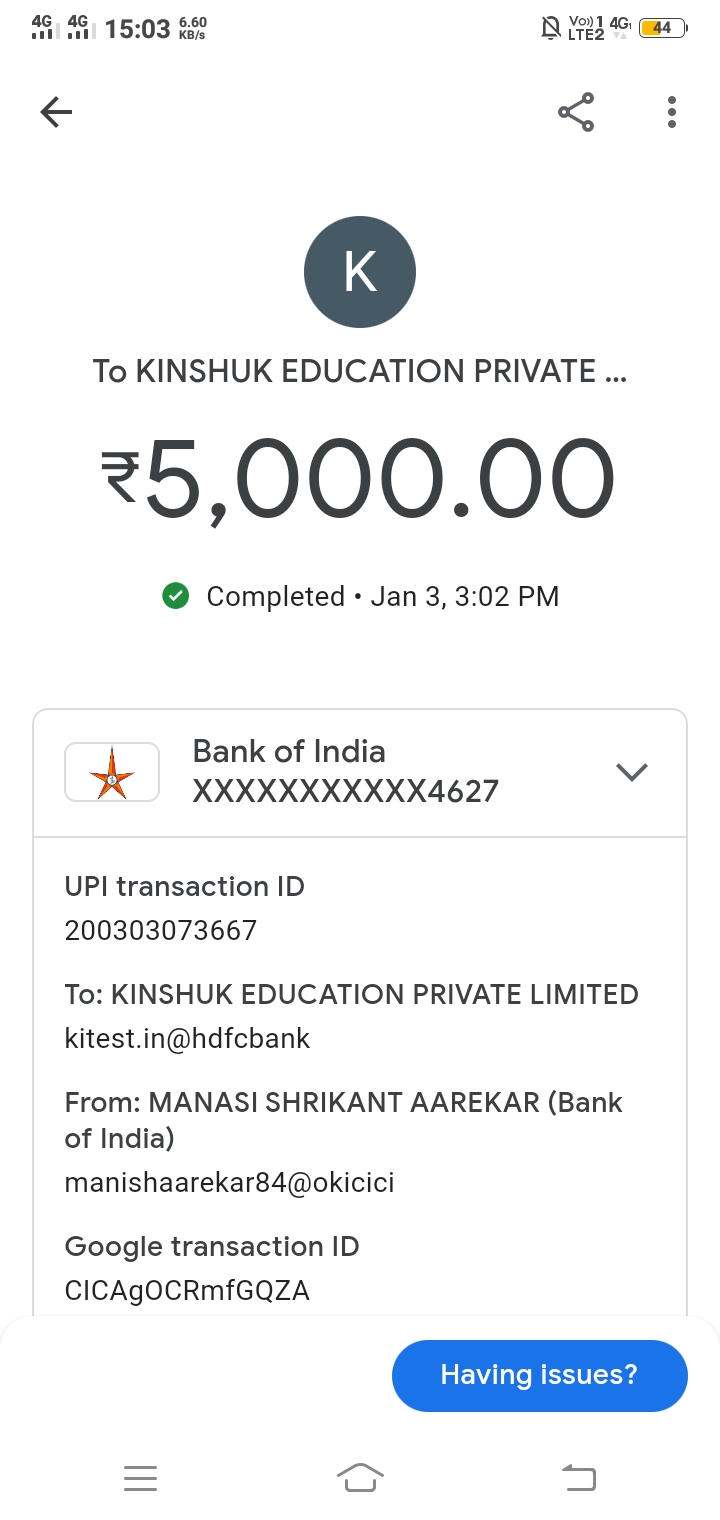Tap the manishaarekar84@okicici UPI address
The image size is (720, 1520).
coord(230,1183)
